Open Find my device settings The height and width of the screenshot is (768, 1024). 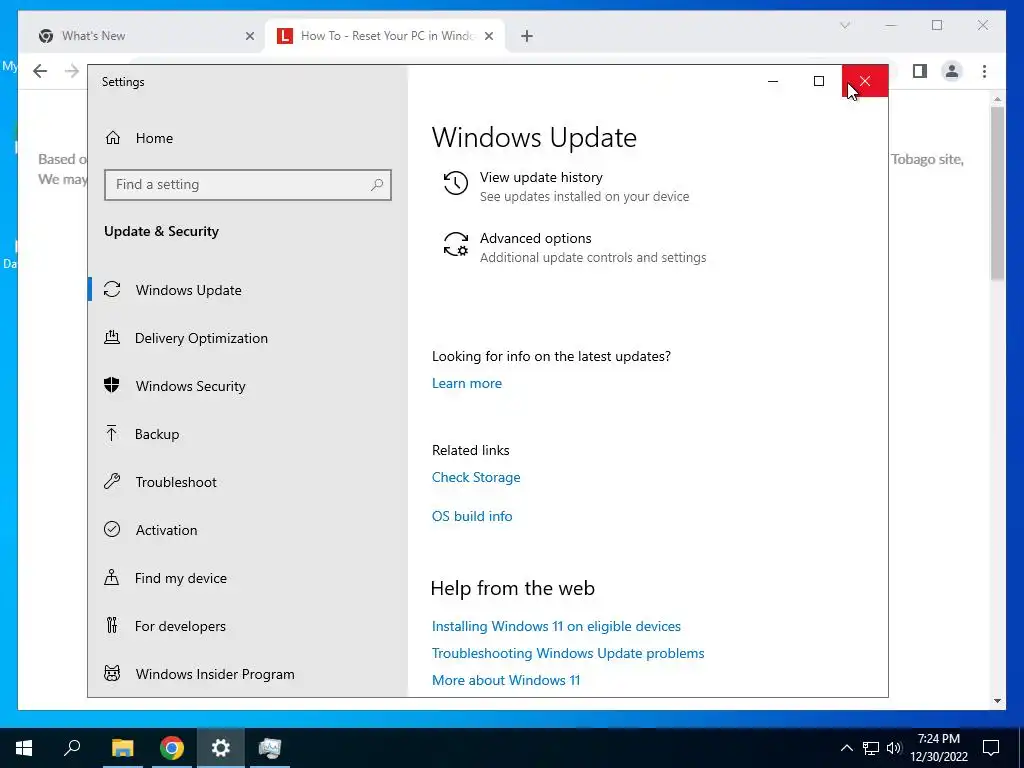(x=248, y=578)
